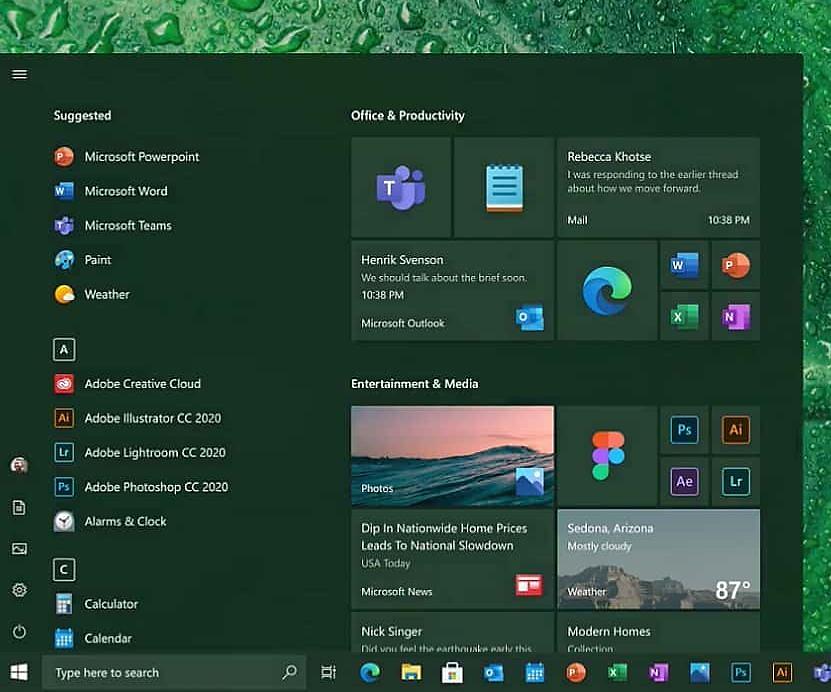
Task: Open Settings gear in Start sidebar
Action: [19, 590]
